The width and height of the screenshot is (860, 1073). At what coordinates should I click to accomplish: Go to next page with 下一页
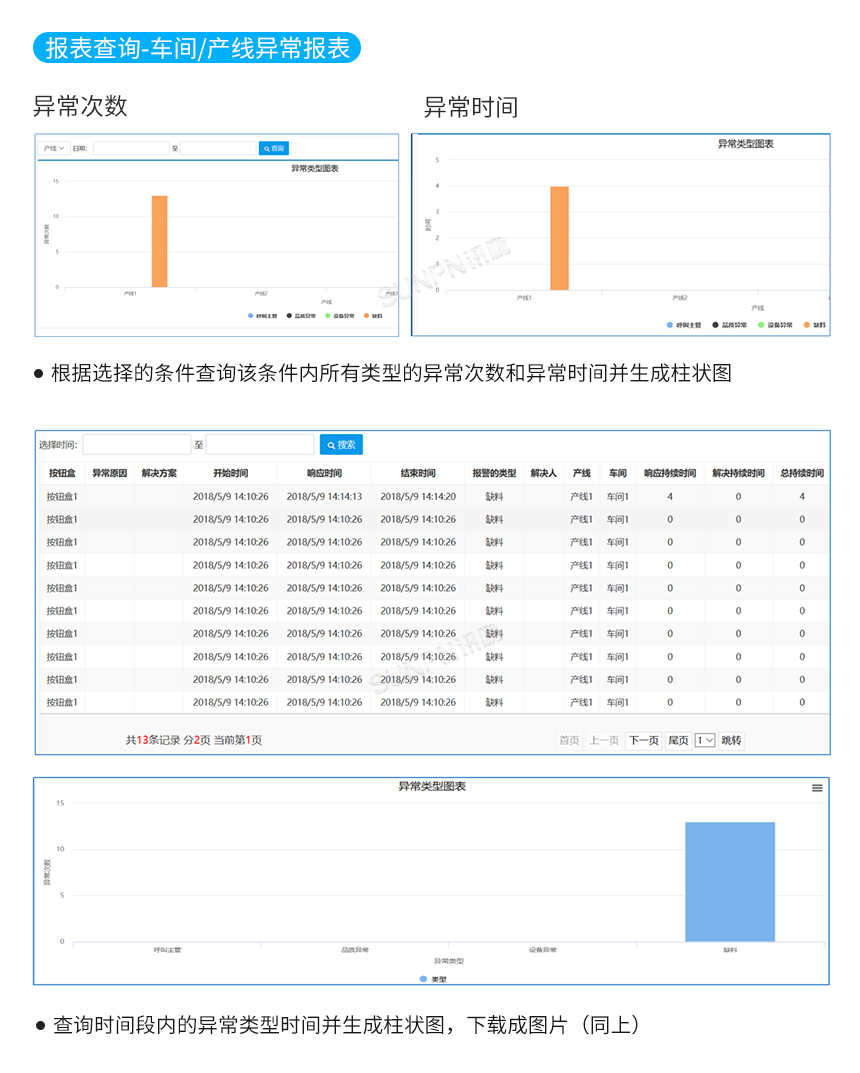coord(644,740)
